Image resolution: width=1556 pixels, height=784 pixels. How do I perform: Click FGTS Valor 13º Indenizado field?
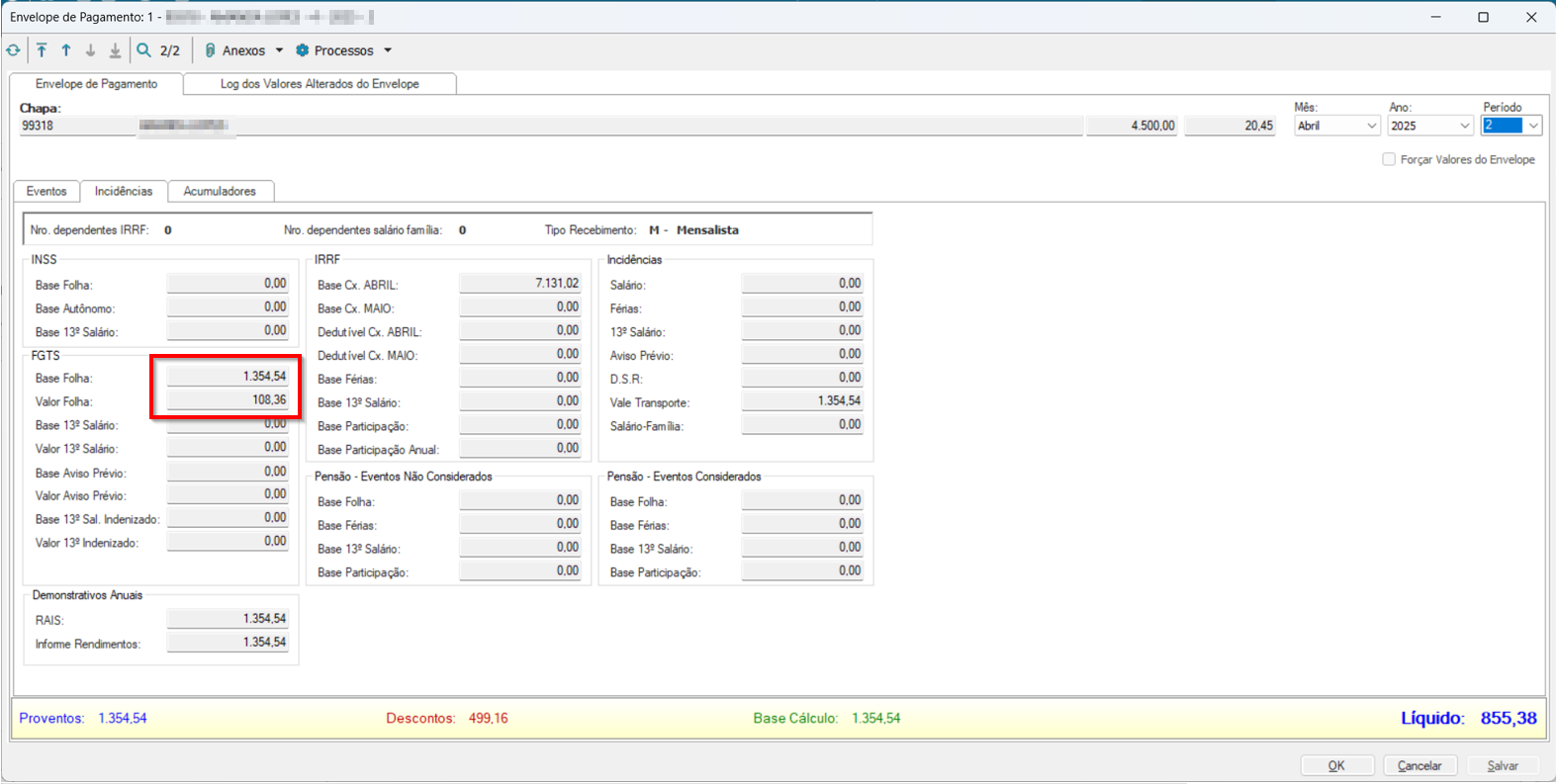[228, 542]
